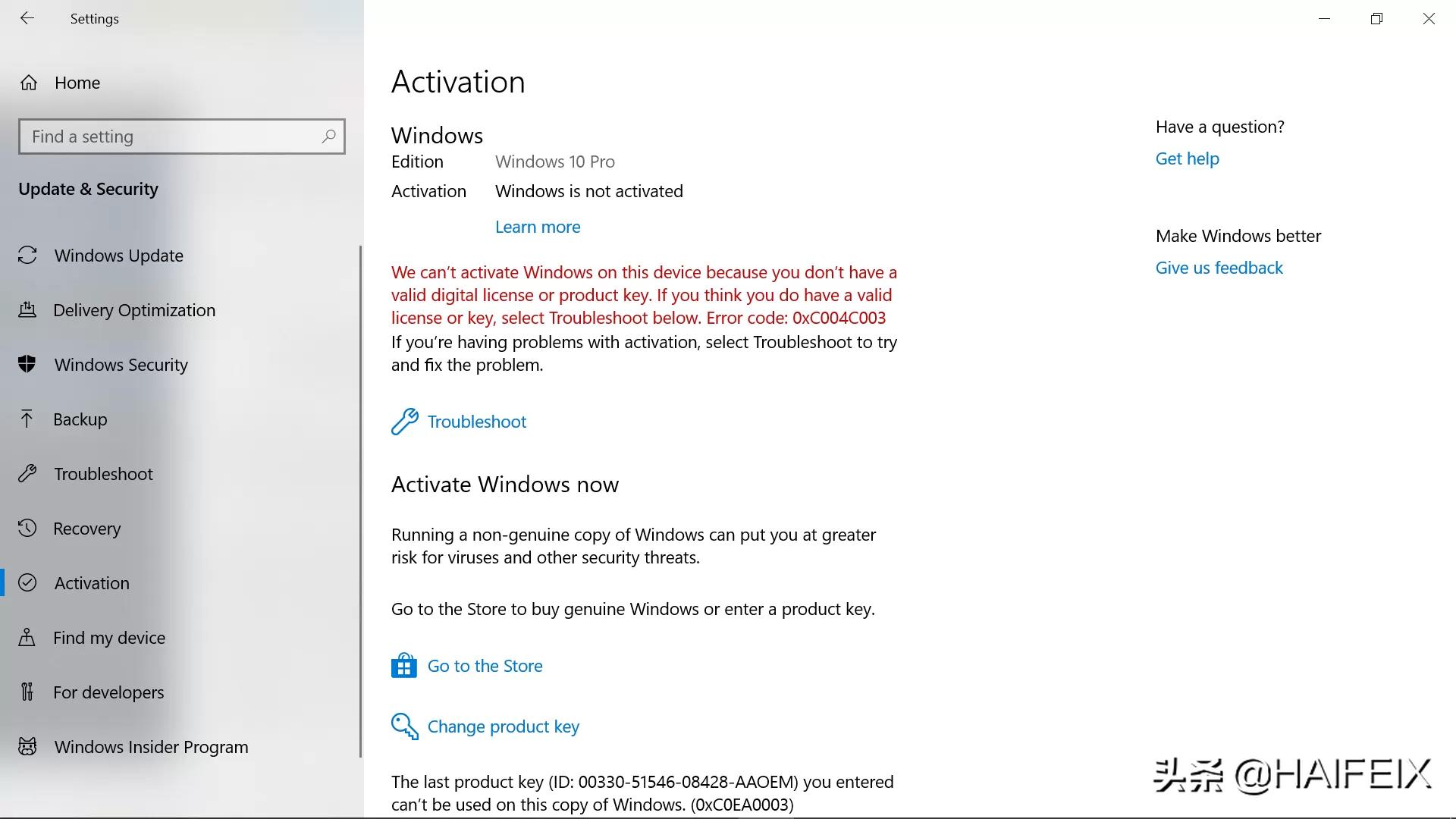Click Learn more about activation
The image size is (1456, 819).
[x=538, y=226]
